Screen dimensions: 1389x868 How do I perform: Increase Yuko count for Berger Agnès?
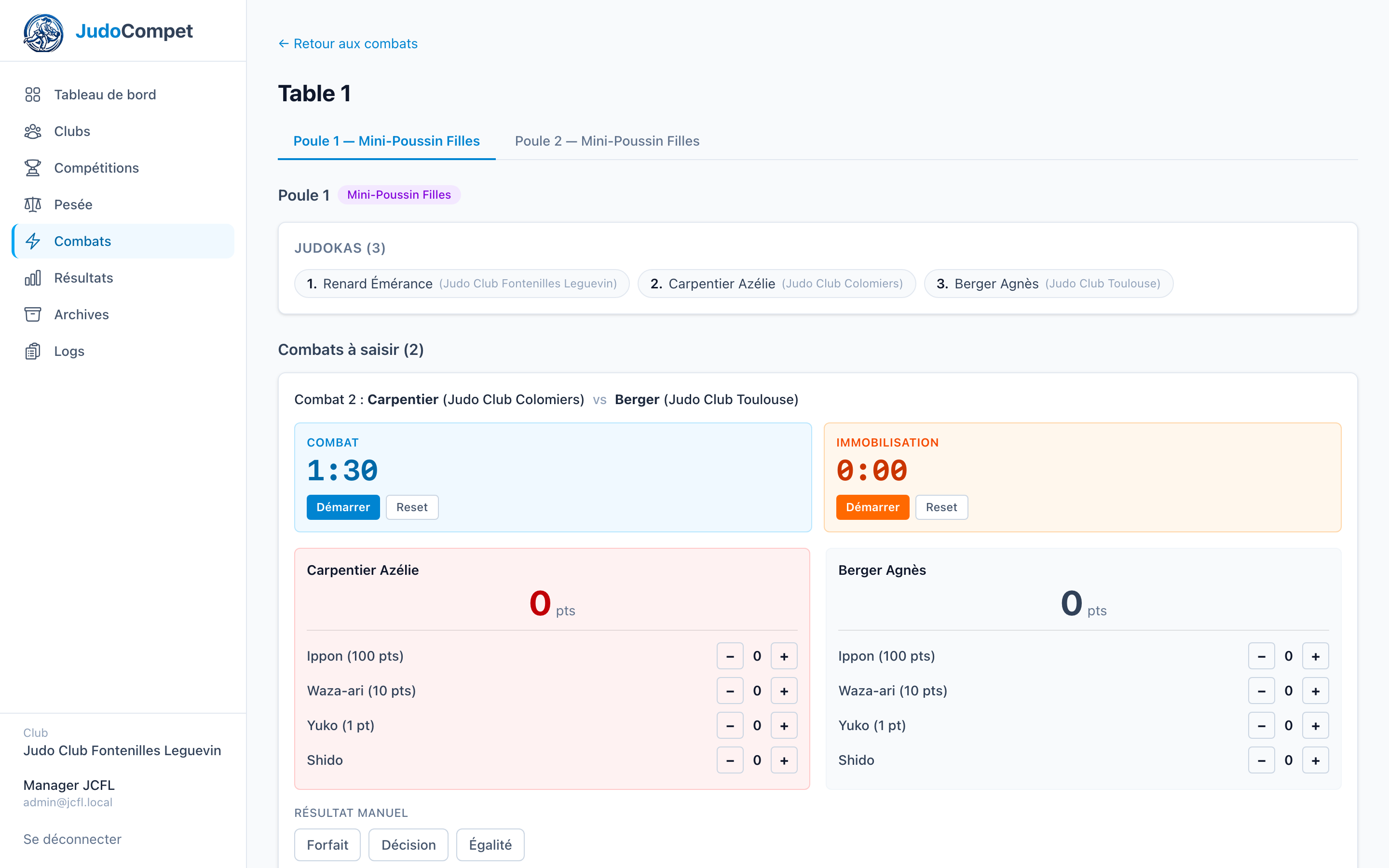(1316, 726)
